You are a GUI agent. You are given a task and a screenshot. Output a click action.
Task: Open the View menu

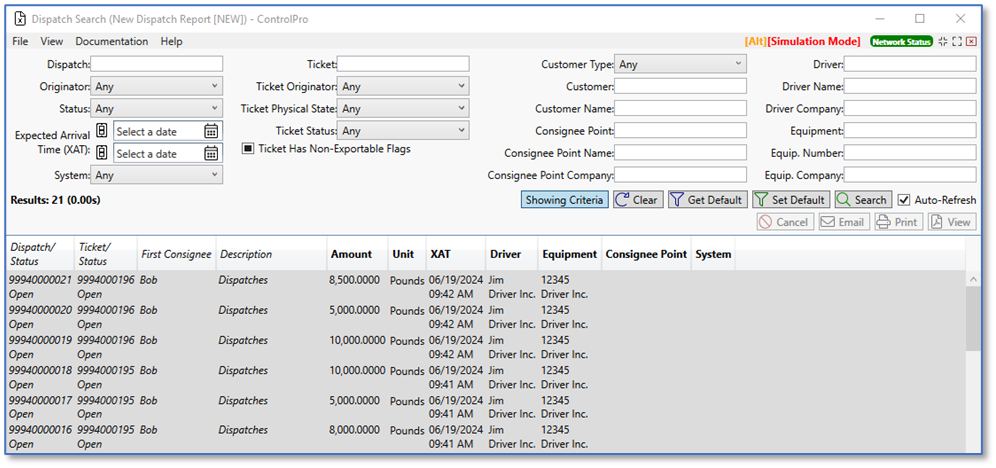tap(51, 42)
